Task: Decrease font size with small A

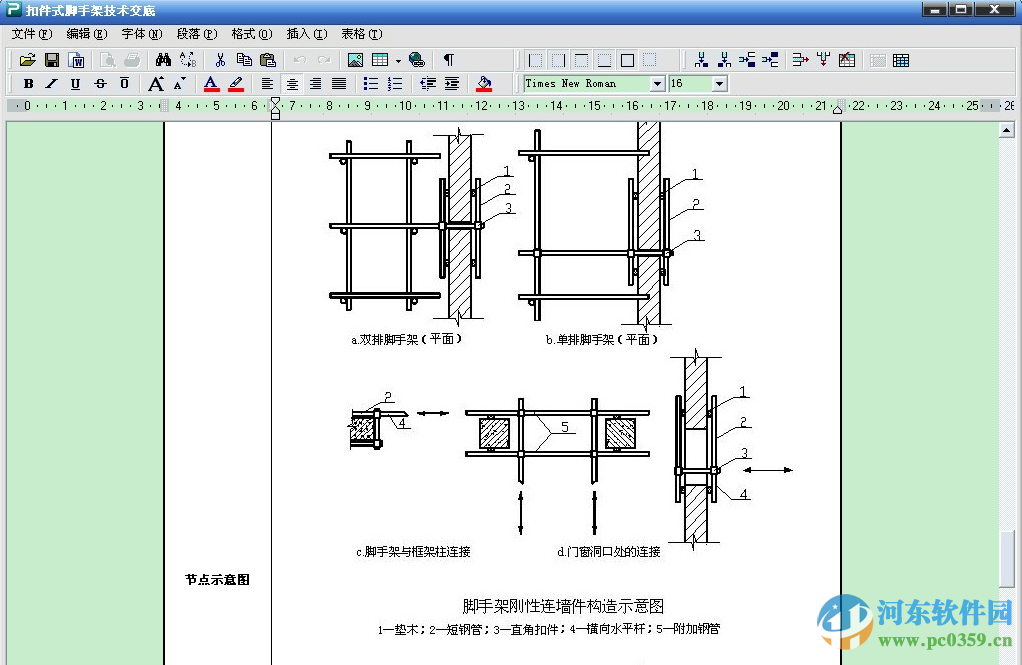Action: (180, 83)
